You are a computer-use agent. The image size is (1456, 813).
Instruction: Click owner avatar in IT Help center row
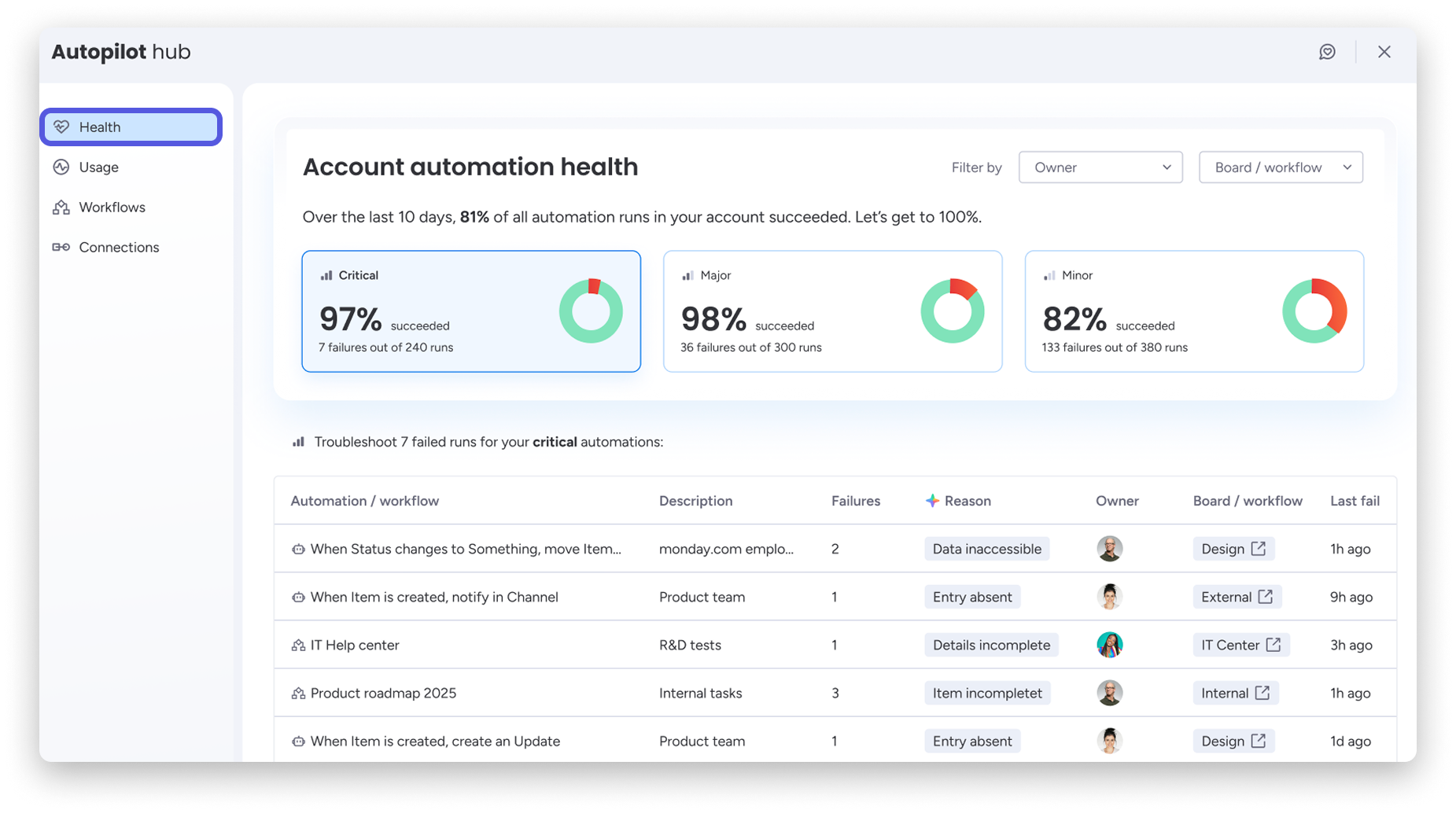click(x=1109, y=645)
